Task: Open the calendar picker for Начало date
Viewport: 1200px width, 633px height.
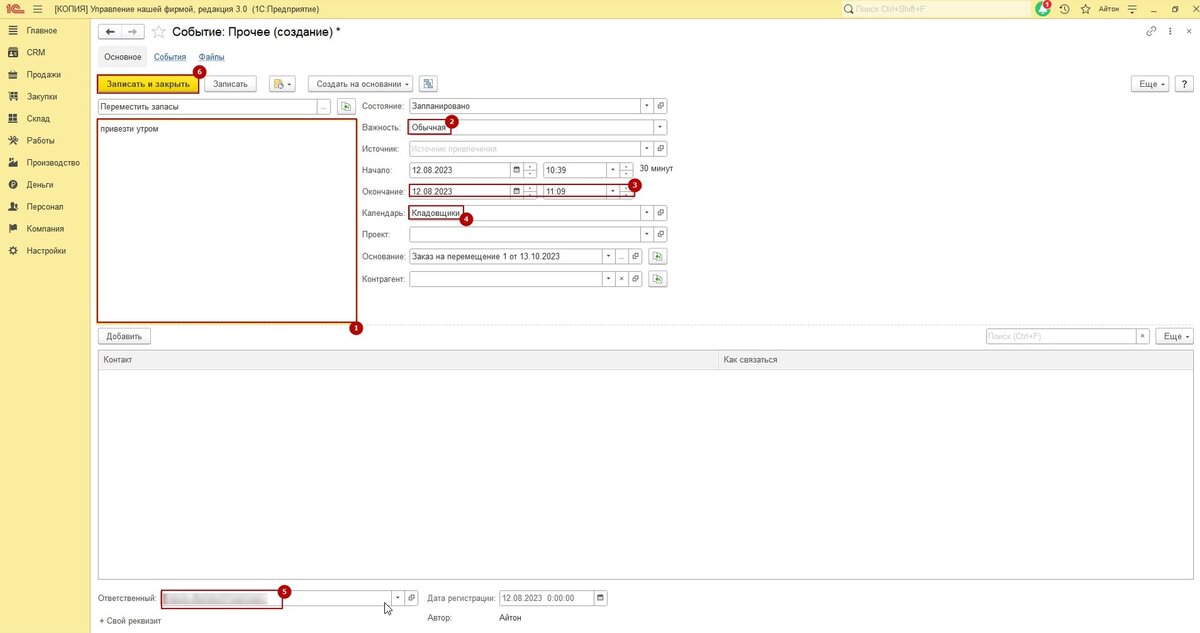Action: click(x=516, y=170)
